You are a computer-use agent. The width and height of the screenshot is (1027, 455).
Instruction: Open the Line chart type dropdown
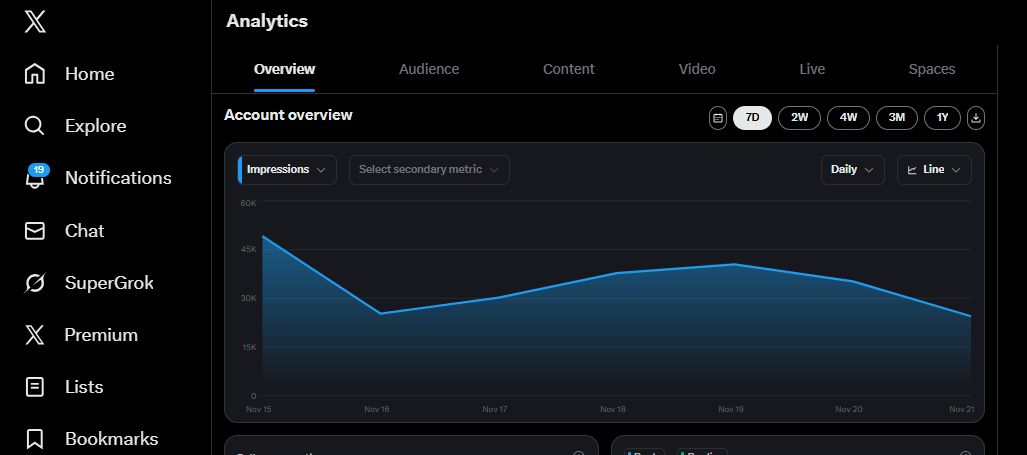tap(934, 170)
